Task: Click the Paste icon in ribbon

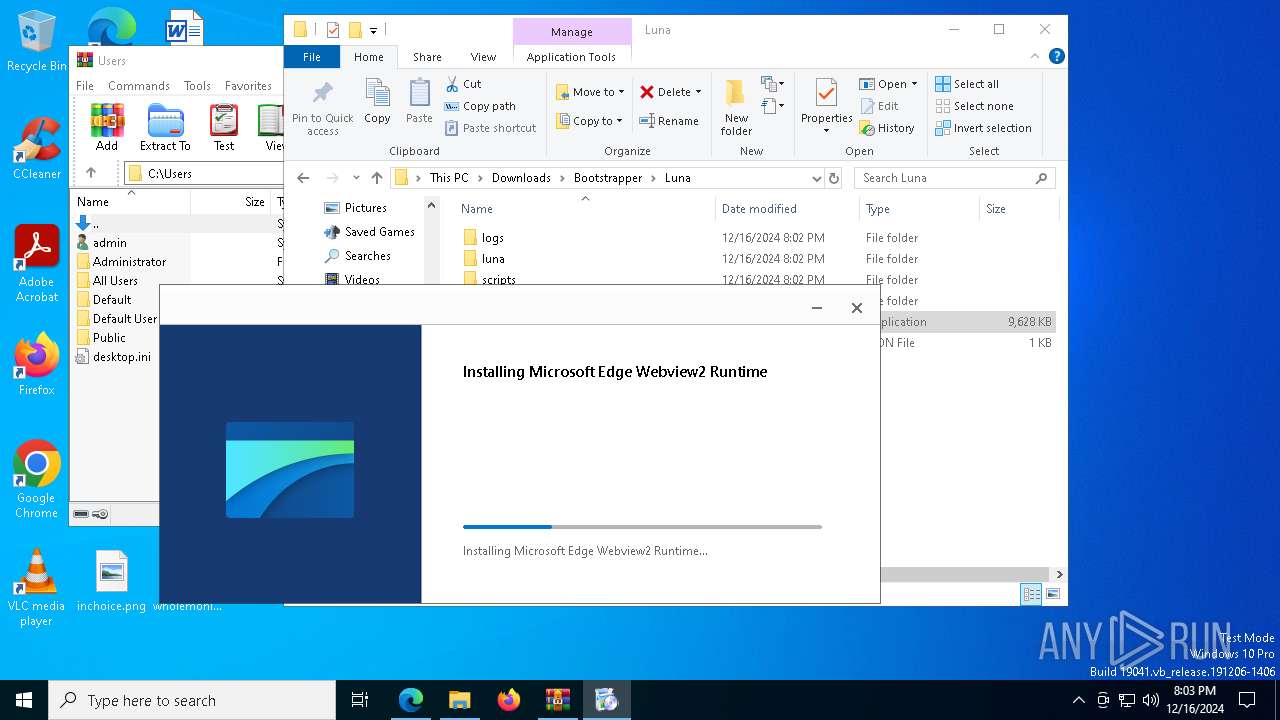Action: point(419,95)
